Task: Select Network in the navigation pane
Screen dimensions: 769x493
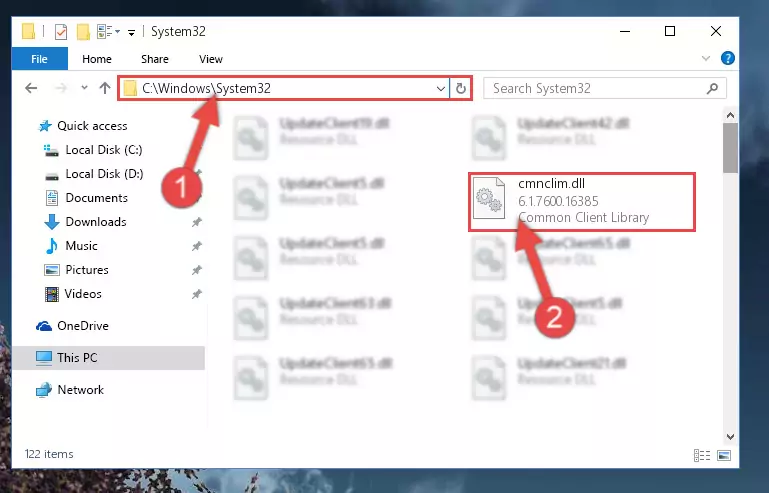Action: click(x=80, y=390)
